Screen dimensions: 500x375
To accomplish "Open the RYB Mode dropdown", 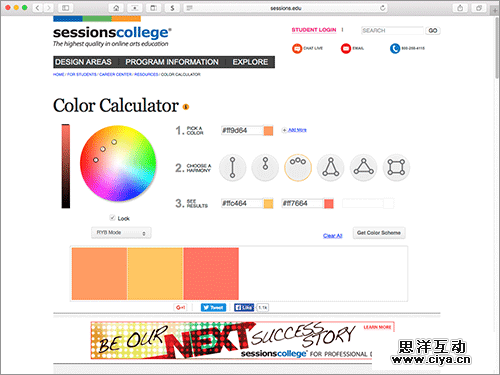I will pyautogui.click(x=121, y=233).
